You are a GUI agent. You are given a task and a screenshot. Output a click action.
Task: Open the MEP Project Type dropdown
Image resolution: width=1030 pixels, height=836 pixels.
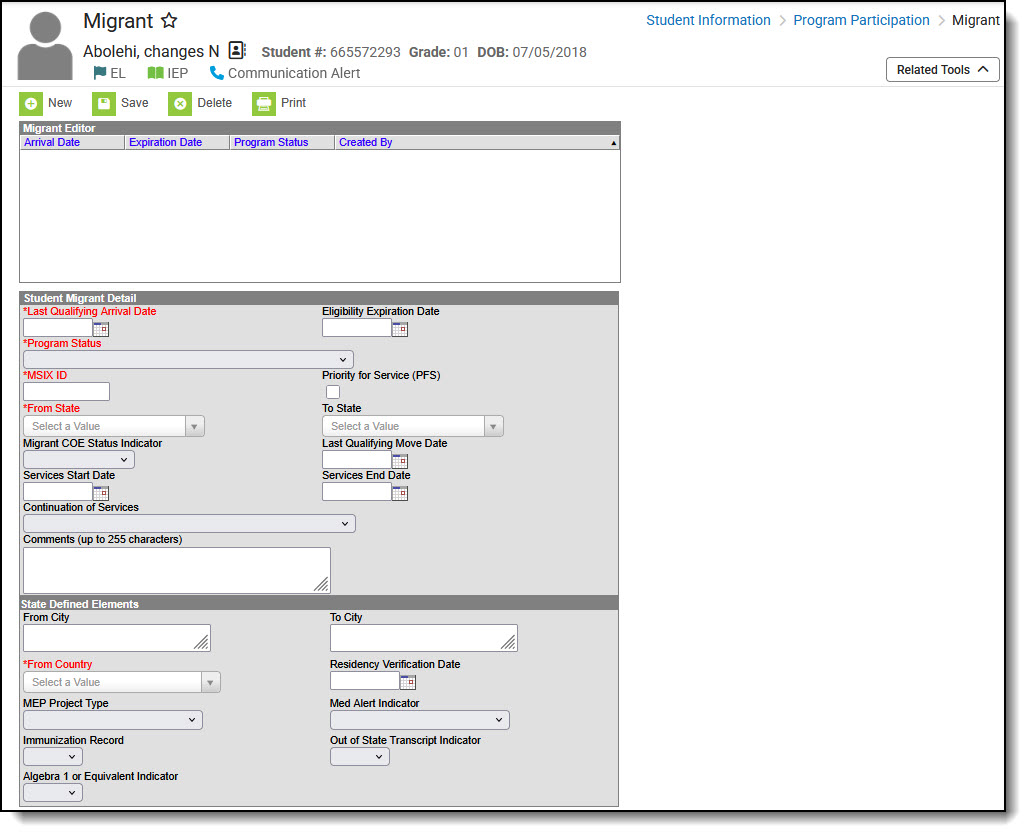pyautogui.click(x=113, y=720)
